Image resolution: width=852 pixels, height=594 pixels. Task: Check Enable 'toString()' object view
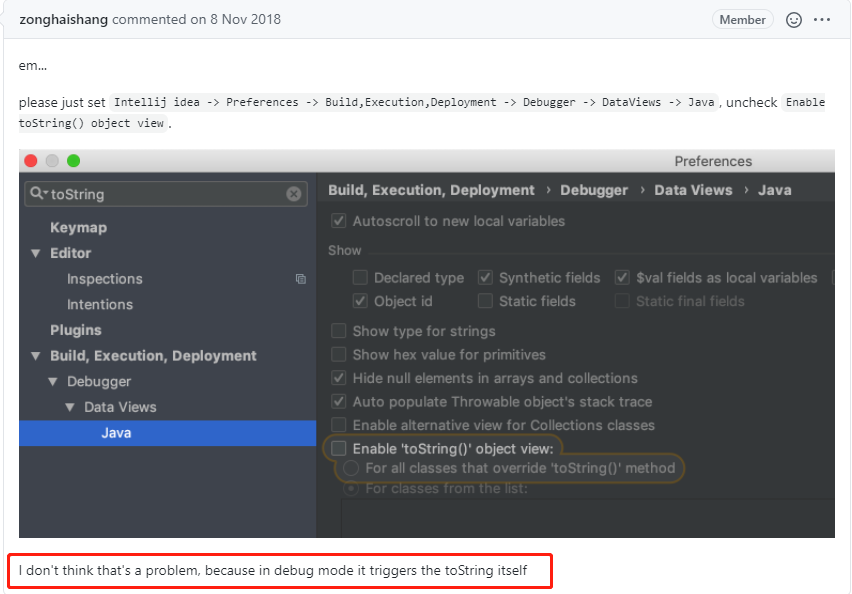click(x=339, y=448)
